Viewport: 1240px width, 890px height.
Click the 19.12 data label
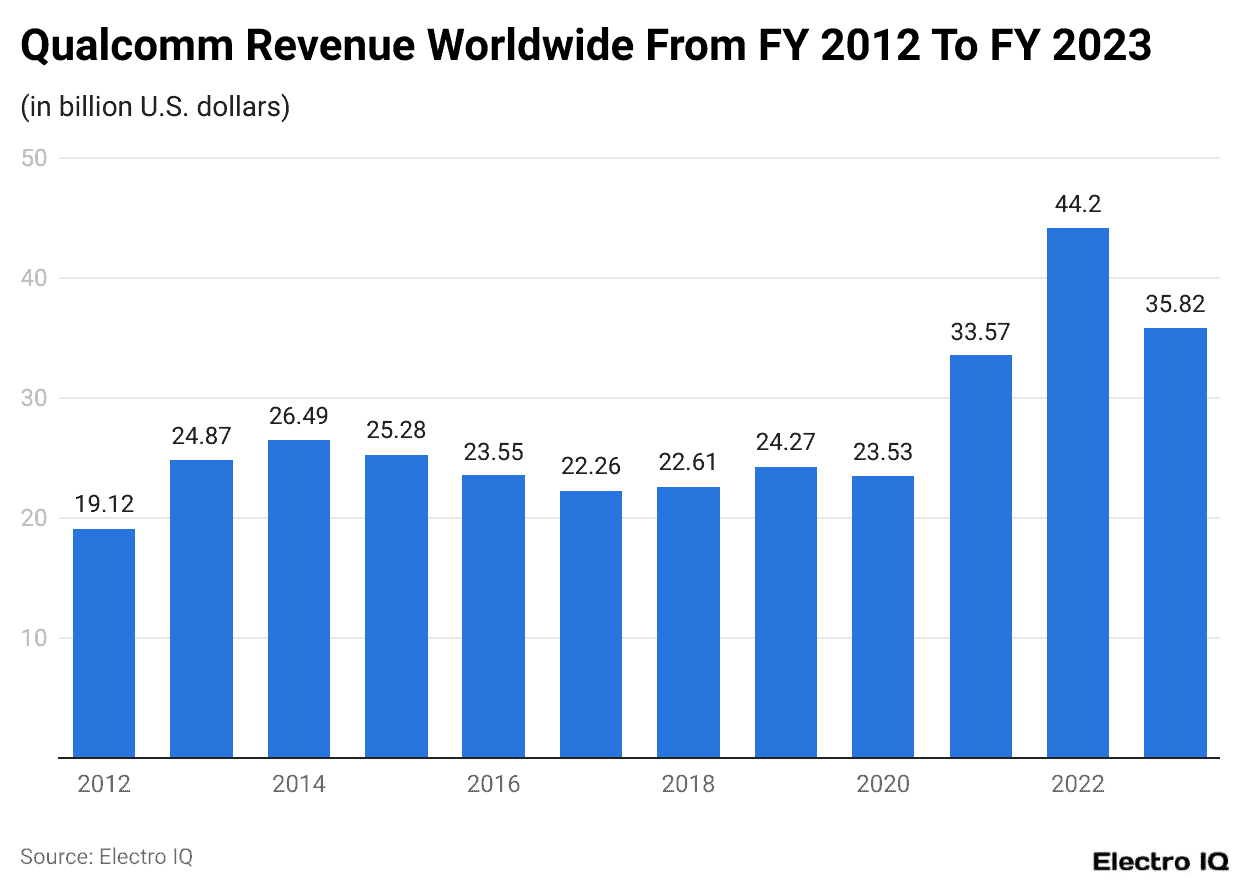coord(103,504)
